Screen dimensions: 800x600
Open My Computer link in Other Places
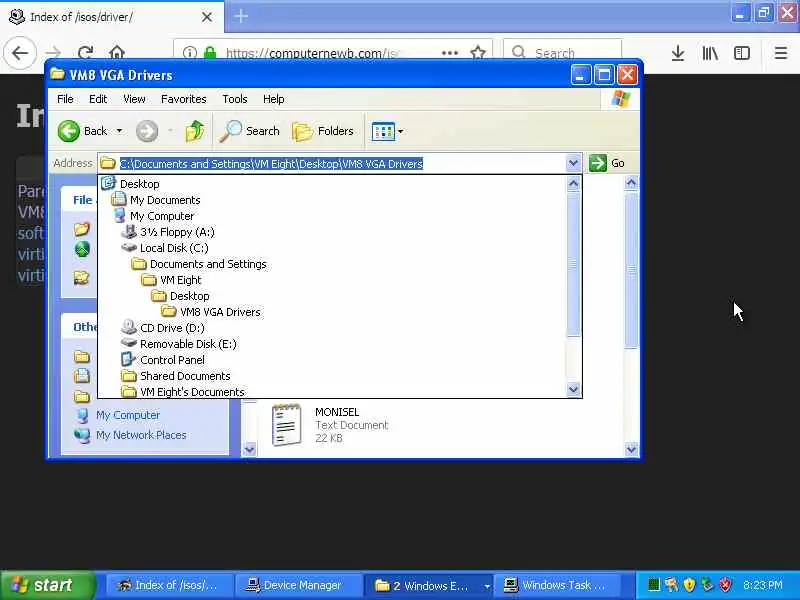[128, 415]
